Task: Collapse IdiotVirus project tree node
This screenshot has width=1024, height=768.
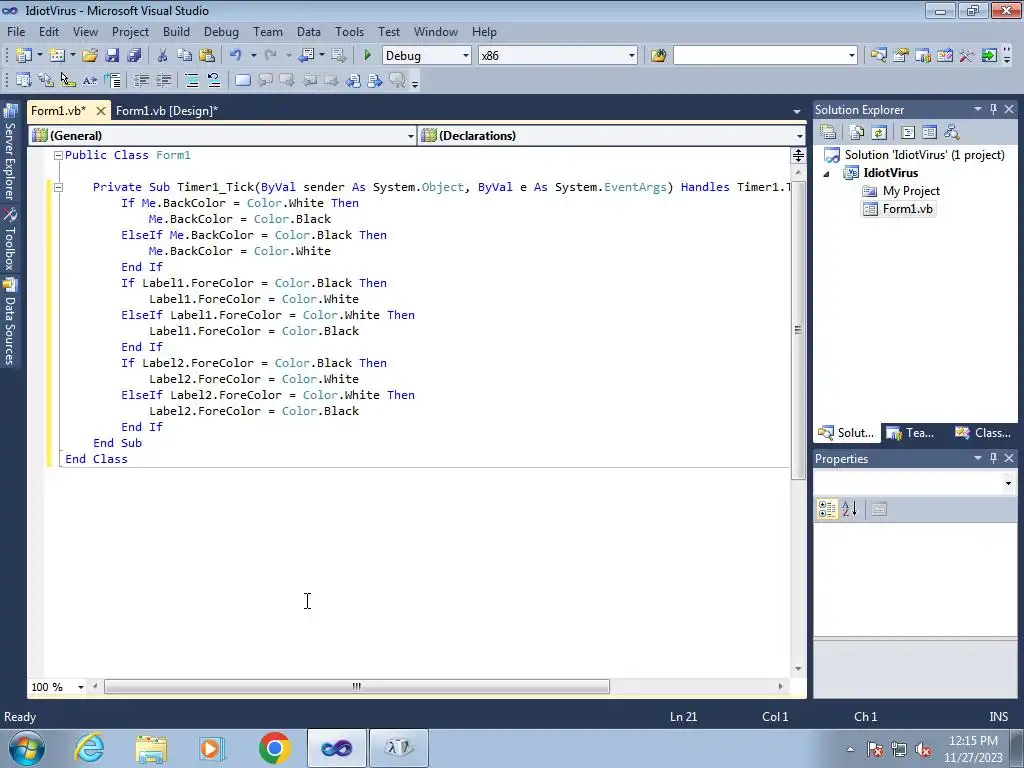Action: click(x=827, y=174)
